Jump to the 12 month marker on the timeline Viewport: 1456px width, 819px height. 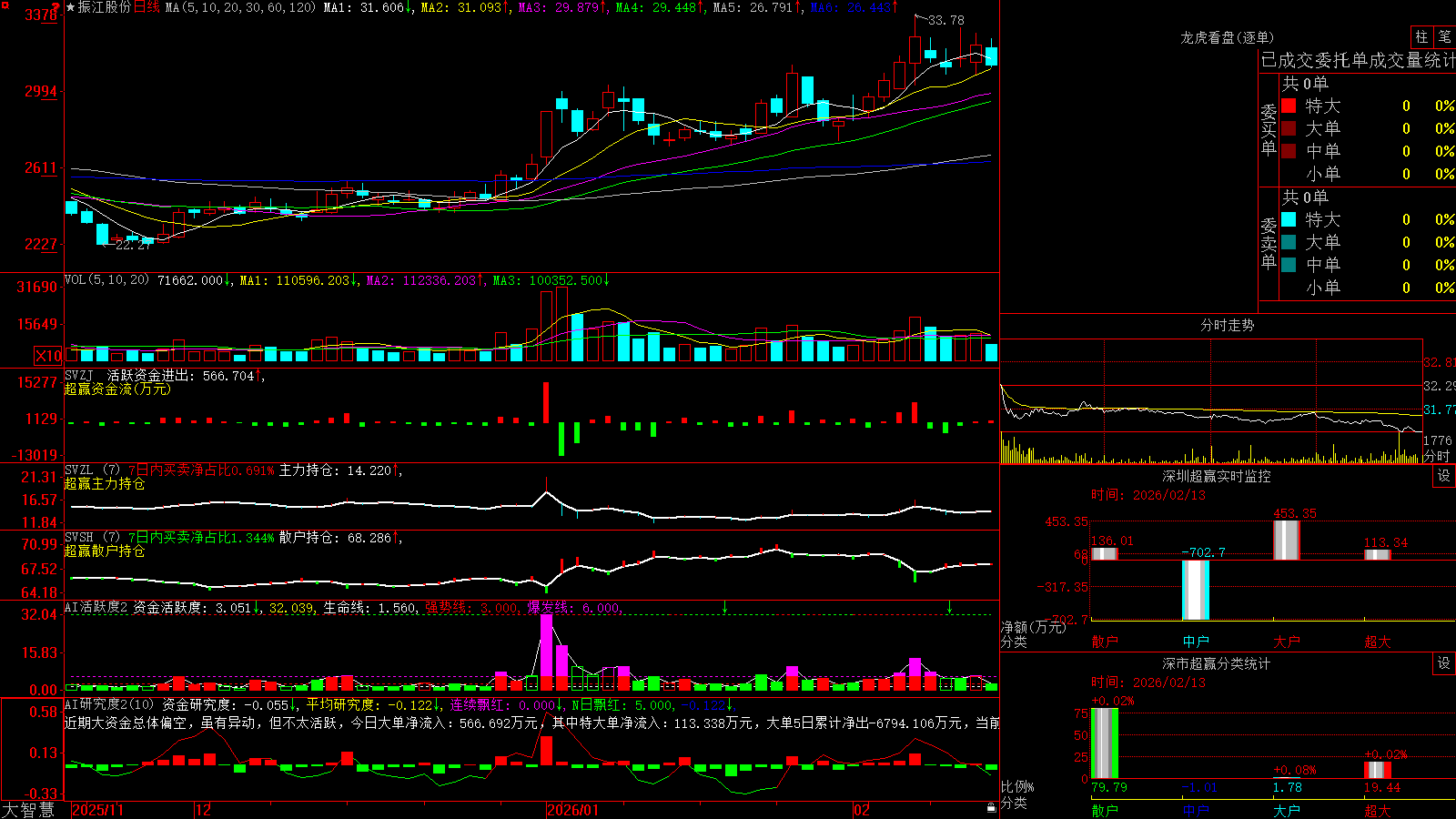click(204, 810)
